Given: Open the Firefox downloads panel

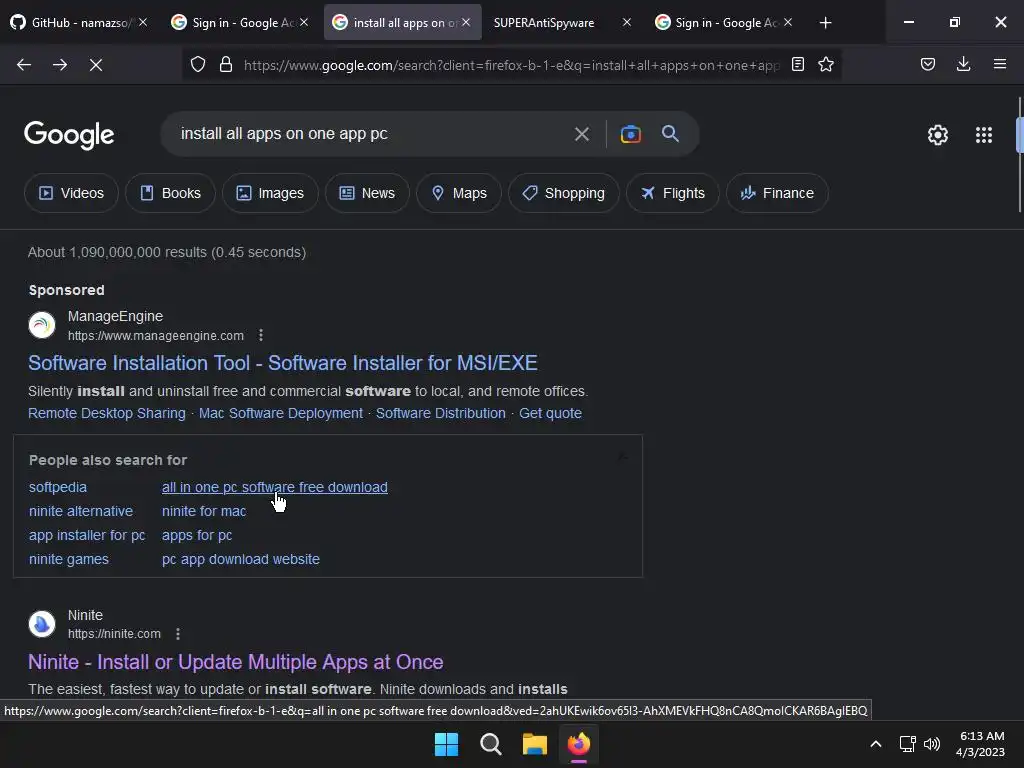Looking at the screenshot, I should pos(964,65).
